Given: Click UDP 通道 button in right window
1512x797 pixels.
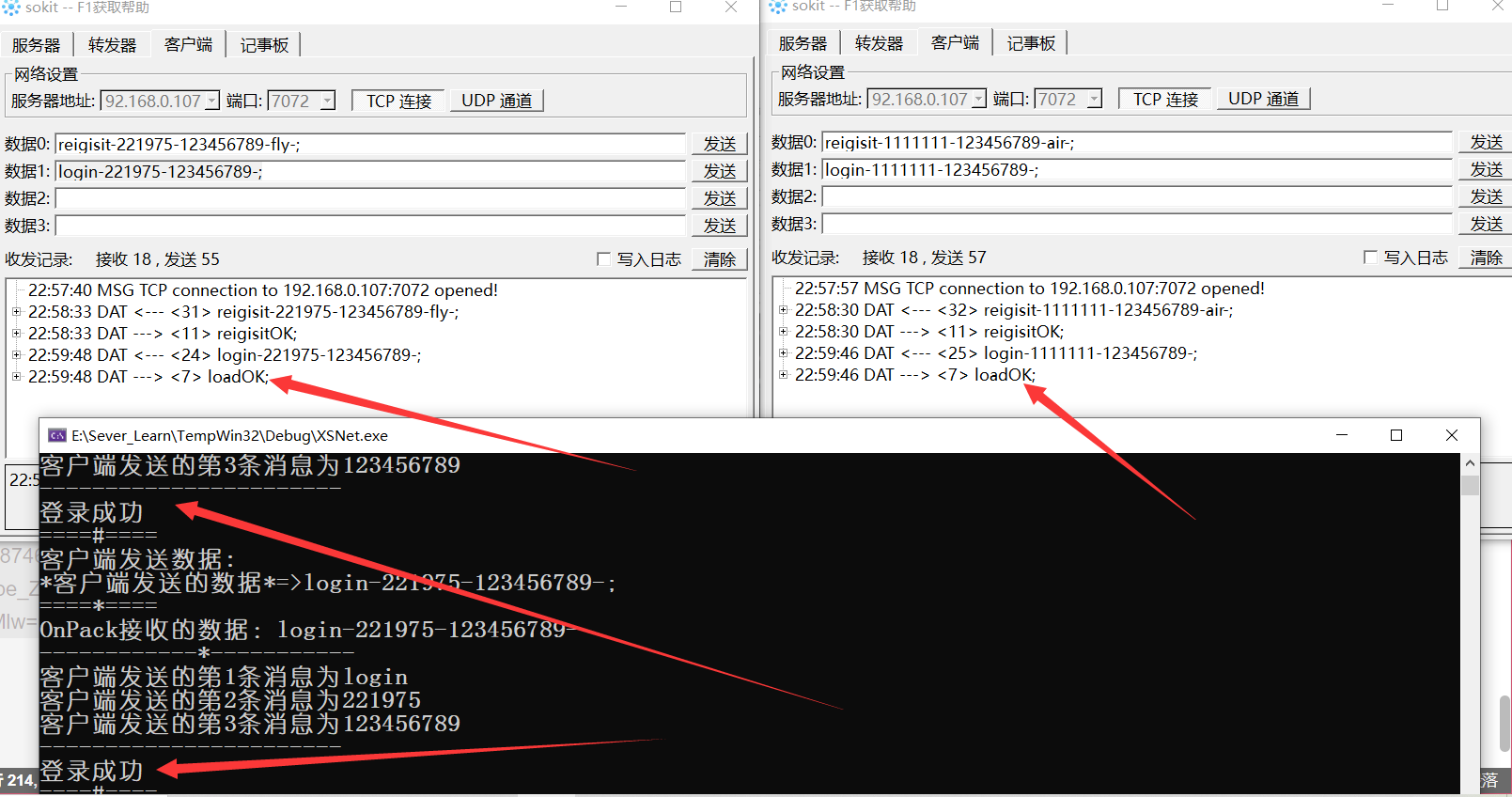Looking at the screenshot, I should [1263, 99].
